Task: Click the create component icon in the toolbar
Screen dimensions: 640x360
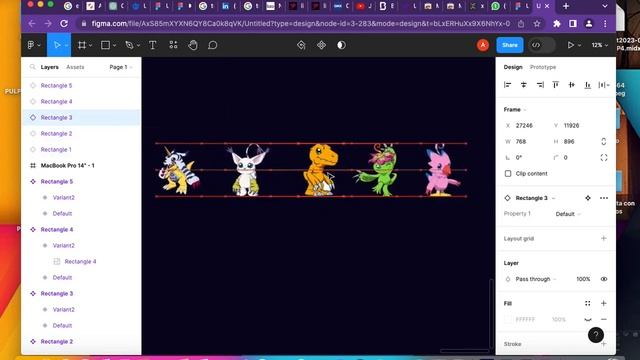Action: click(322, 45)
